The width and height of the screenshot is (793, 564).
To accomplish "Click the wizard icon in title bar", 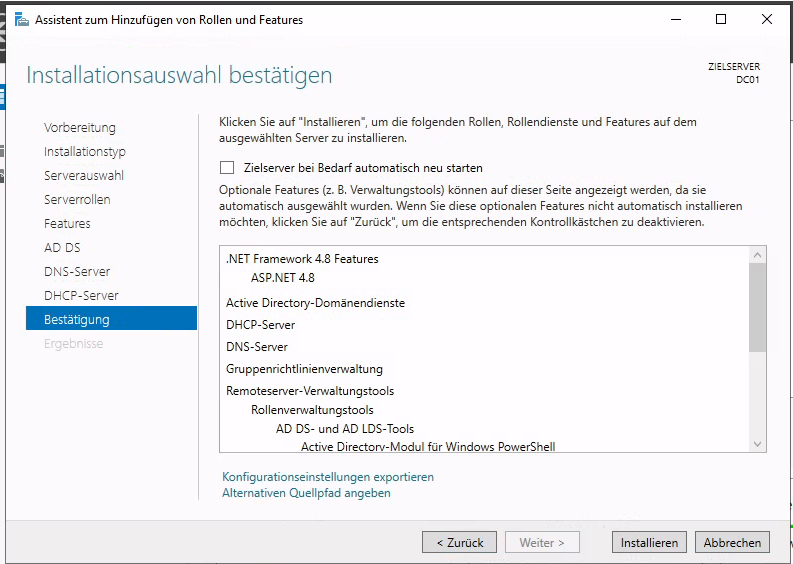I will coord(21,19).
